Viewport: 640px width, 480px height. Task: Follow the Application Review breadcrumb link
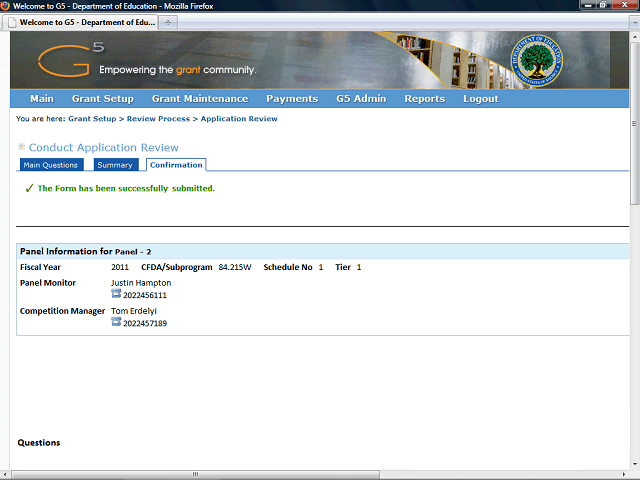coord(239,119)
